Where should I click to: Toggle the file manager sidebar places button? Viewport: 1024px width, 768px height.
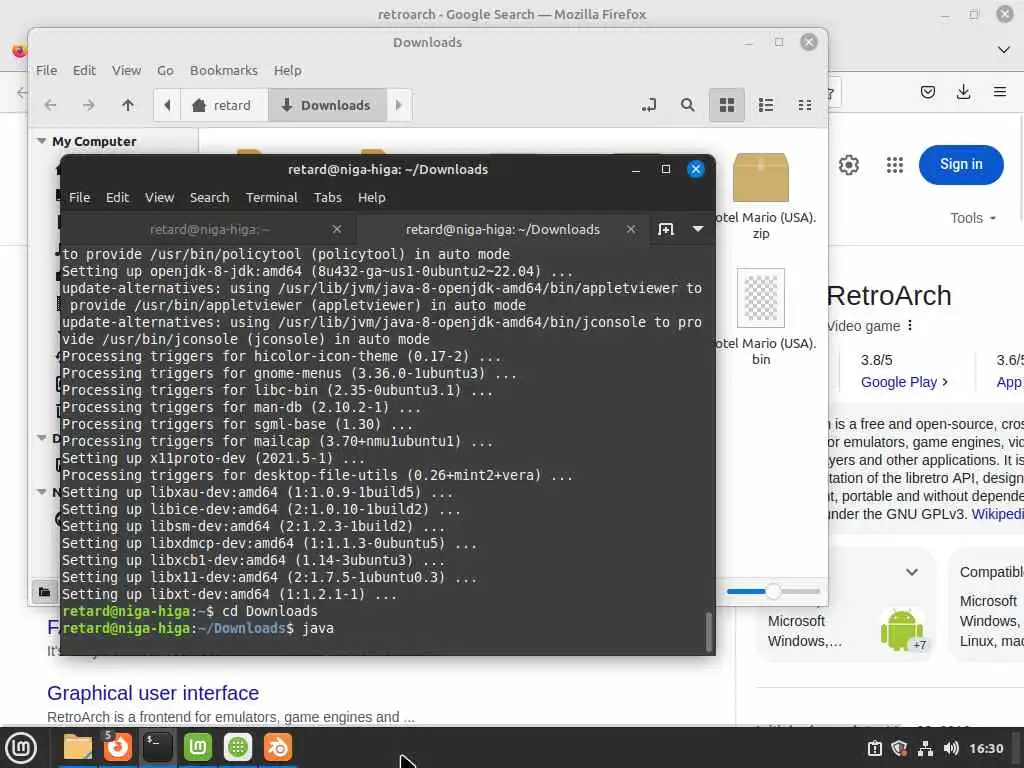click(x=44, y=592)
